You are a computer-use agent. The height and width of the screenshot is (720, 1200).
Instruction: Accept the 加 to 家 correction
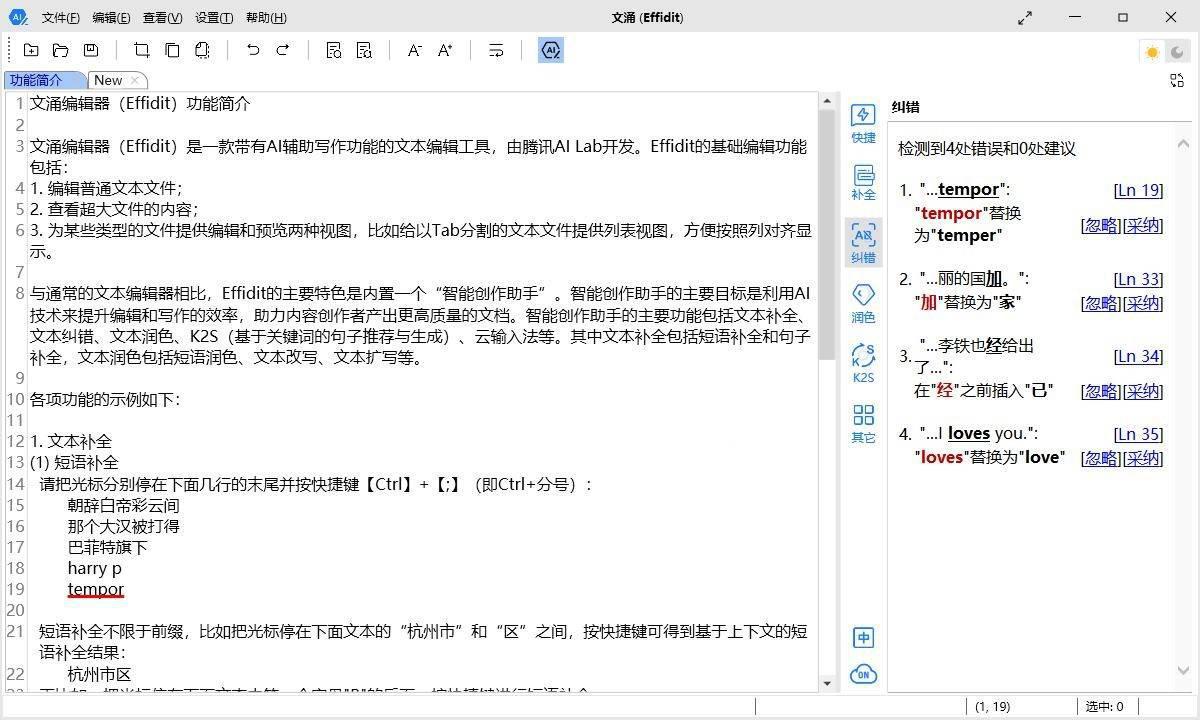point(1143,303)
